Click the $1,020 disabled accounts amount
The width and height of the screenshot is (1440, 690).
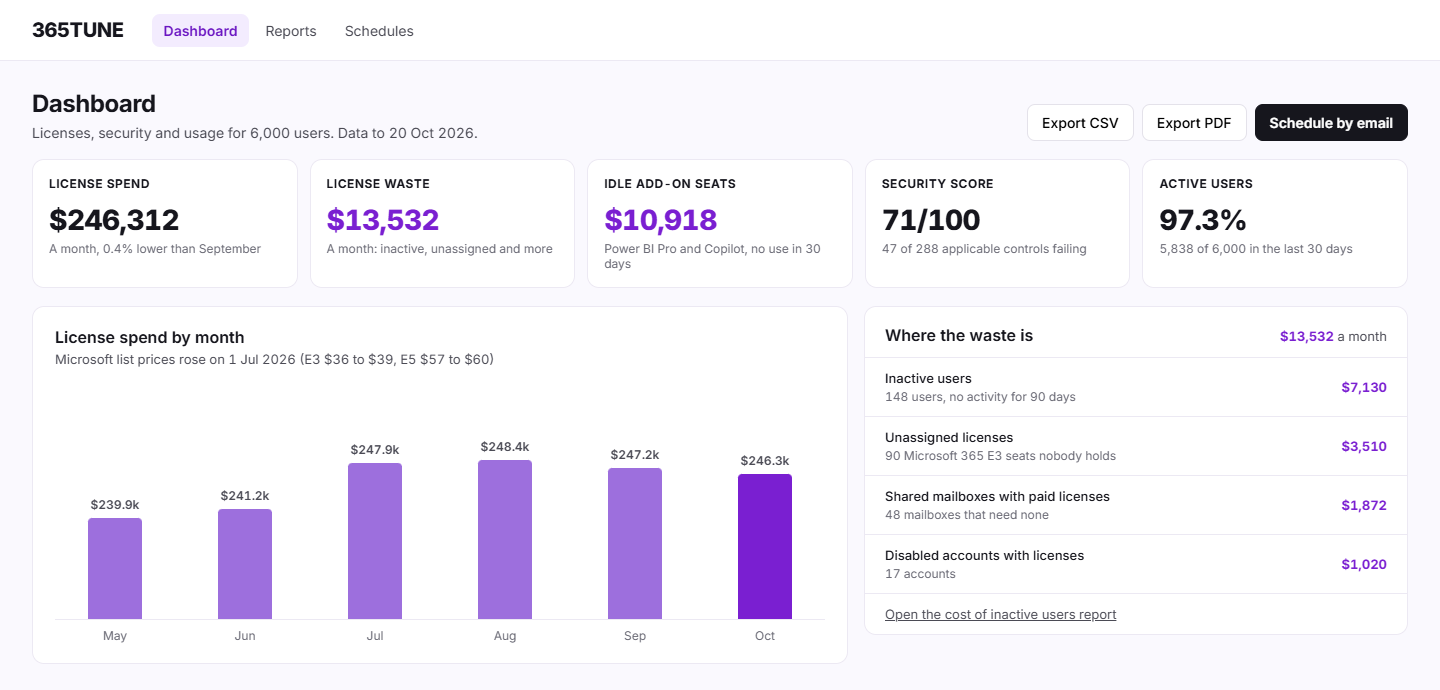click(x=1364, y=564)
